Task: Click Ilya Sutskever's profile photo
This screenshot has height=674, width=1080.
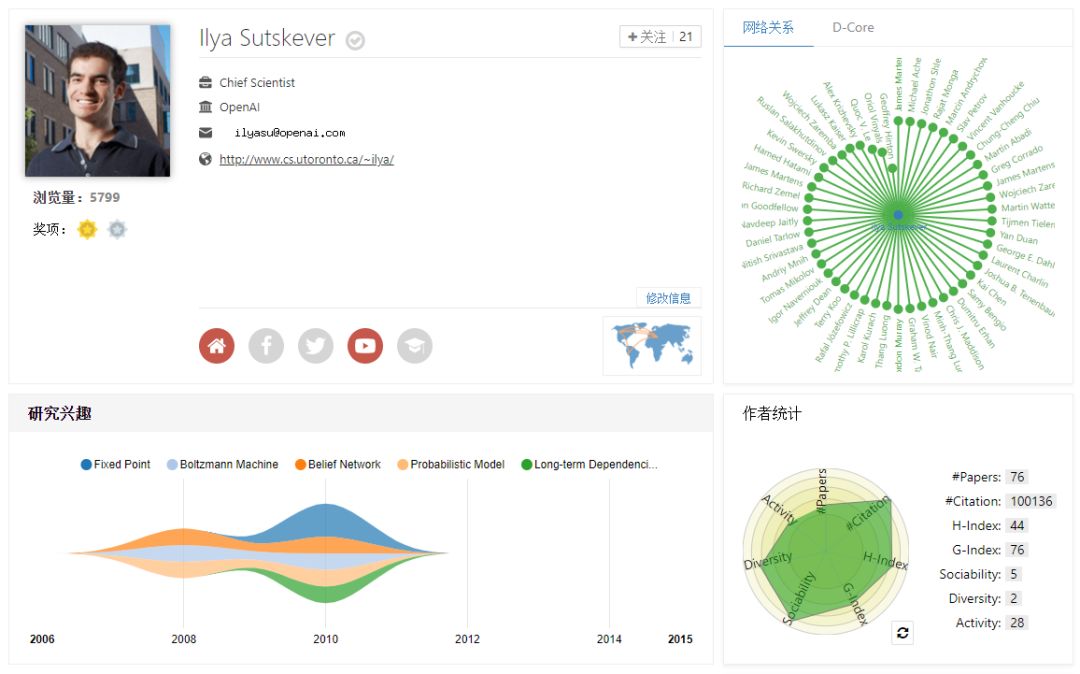Action: point(98,101)
